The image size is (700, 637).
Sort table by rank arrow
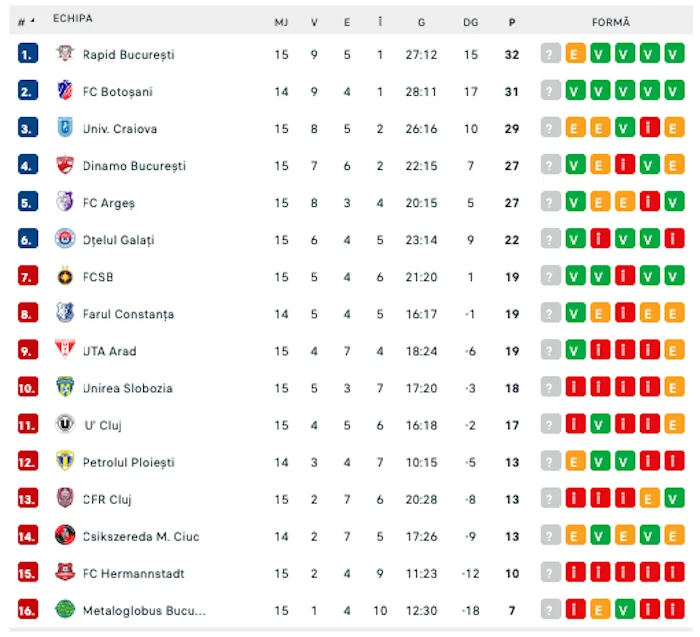32,21
